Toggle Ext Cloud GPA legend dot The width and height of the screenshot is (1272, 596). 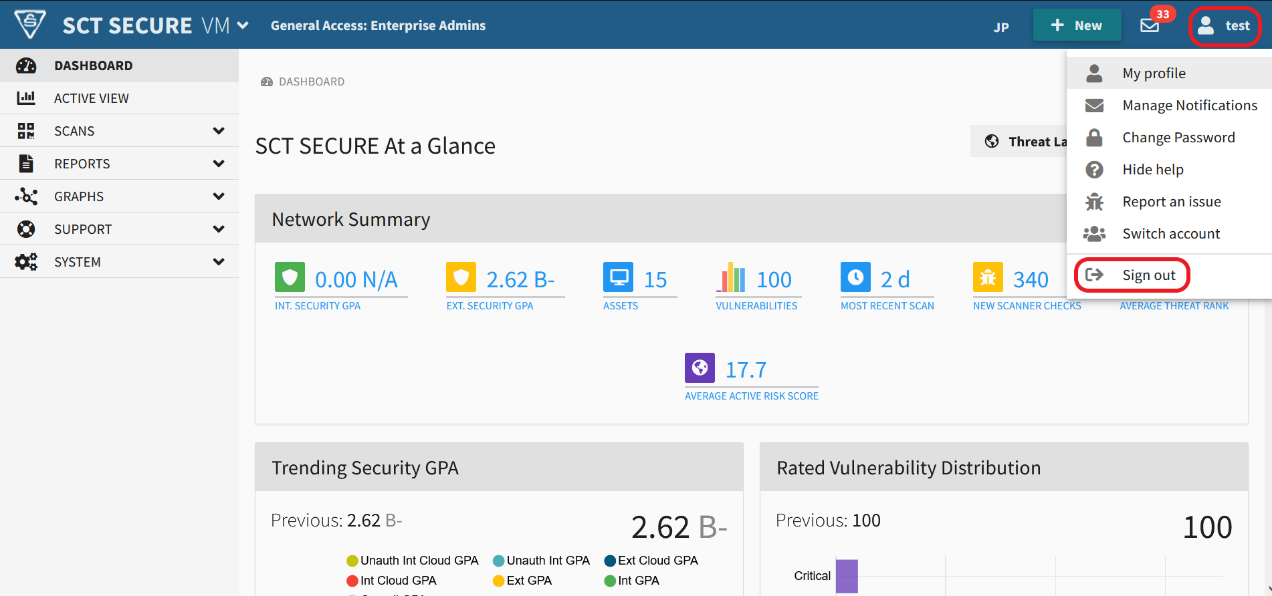[x=610, y=561]
